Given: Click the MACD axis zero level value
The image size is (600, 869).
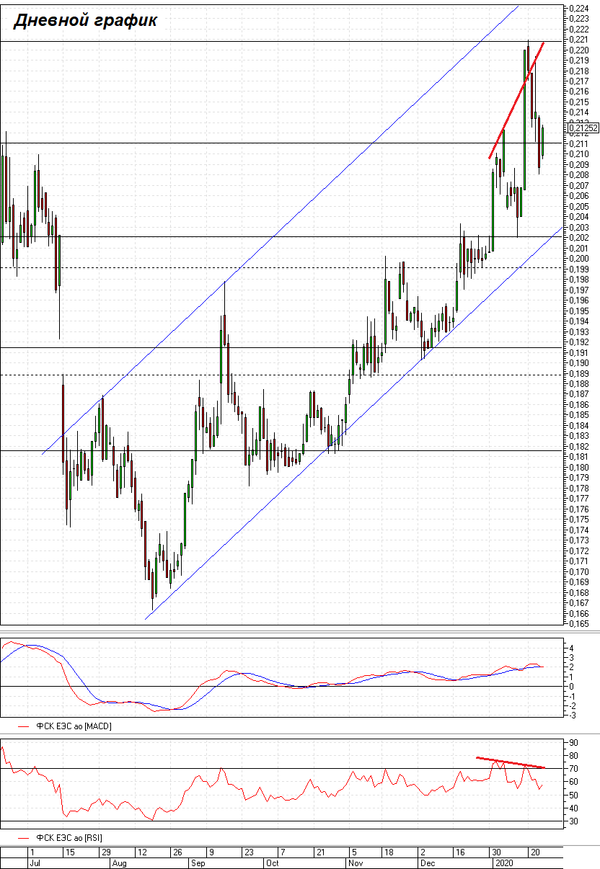Looking at the screenshot, I should 571,687.
